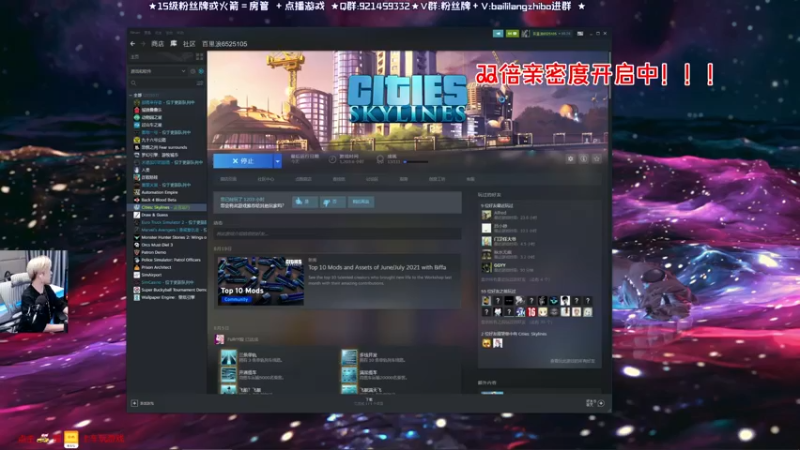
Task: Click the forward navigation arrow in Steam
Action: (x=143, y=44)
